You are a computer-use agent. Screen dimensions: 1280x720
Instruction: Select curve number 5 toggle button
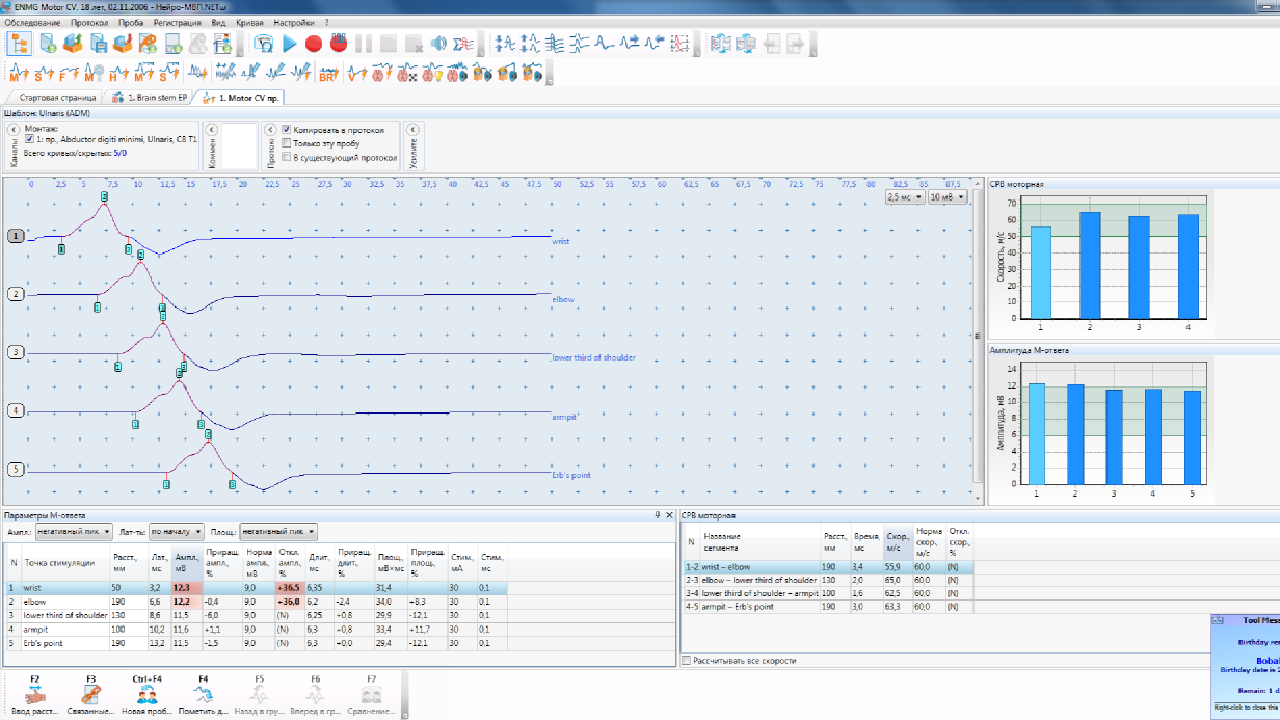[16, 468]
